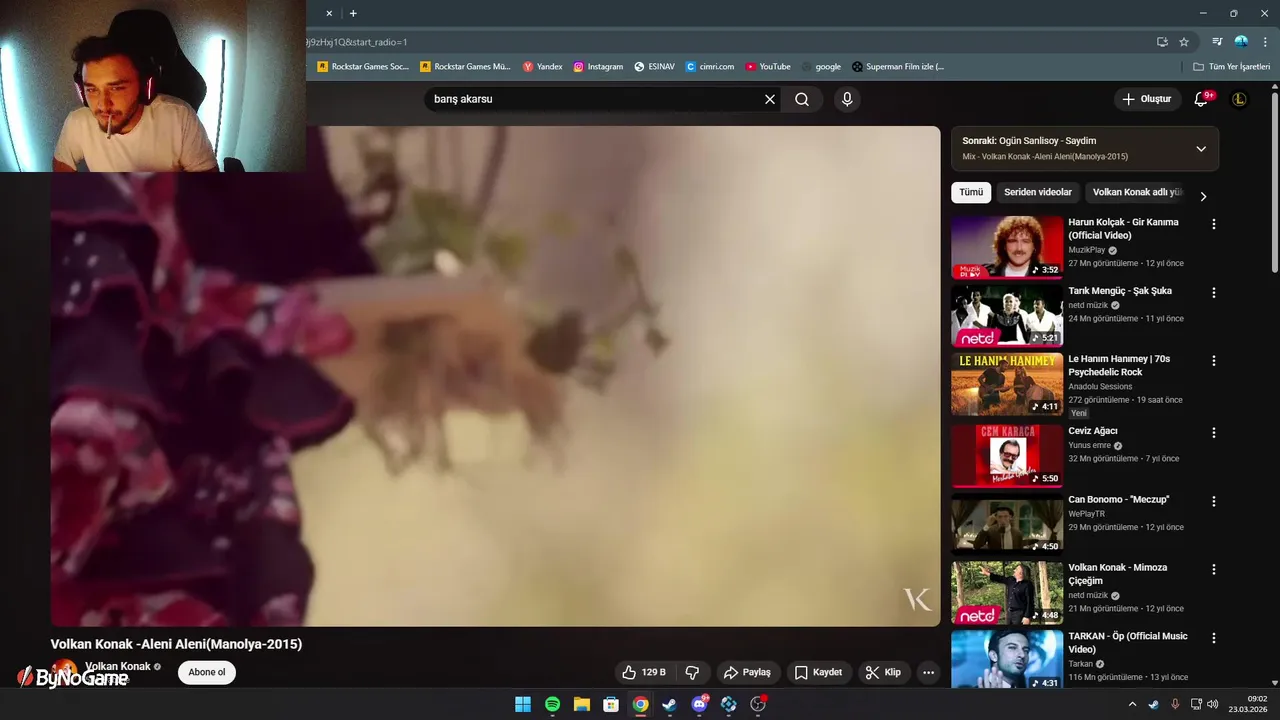This screenshot has height=720, width=1280.
Task: Select the Volkan Konak adlı chip
Action: coord(1137,192)
